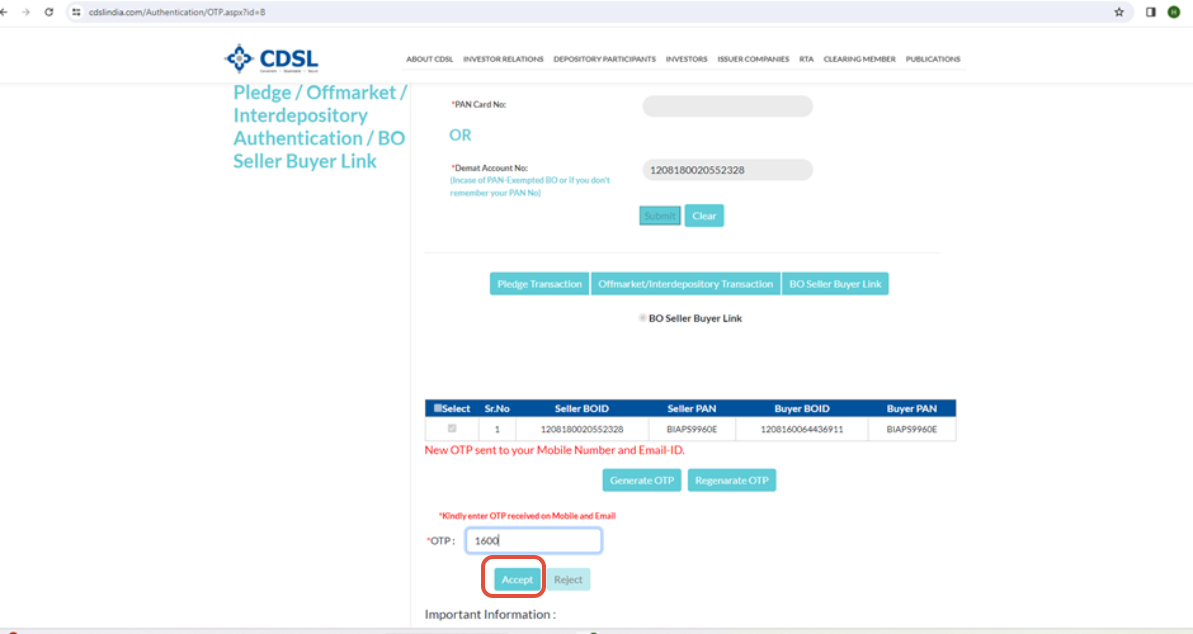Screen dimensions: 1193x634
Task: Open the PUBLICATIONS menu
Action: 933,59
